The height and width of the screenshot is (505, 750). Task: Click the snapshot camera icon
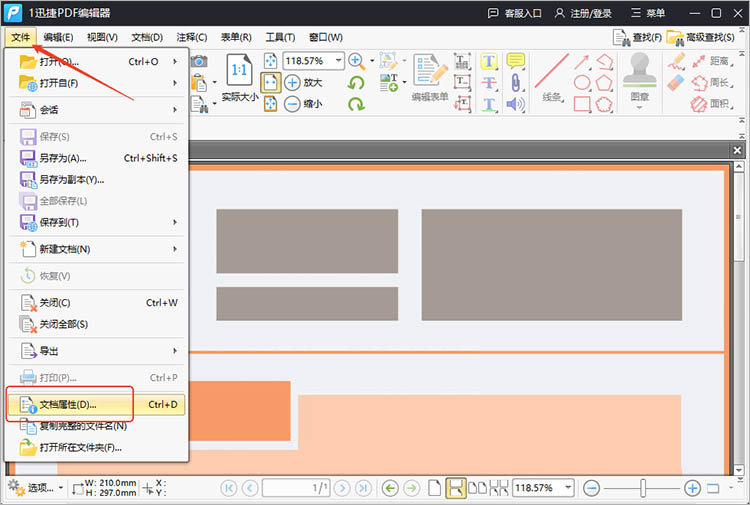click(199, 61)
